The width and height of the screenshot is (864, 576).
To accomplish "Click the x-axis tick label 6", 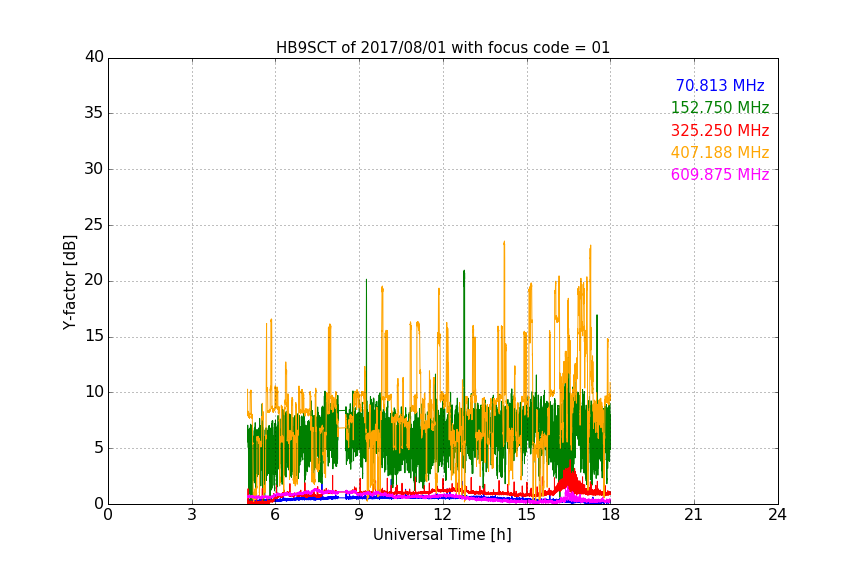I will (x=275, y=515).
